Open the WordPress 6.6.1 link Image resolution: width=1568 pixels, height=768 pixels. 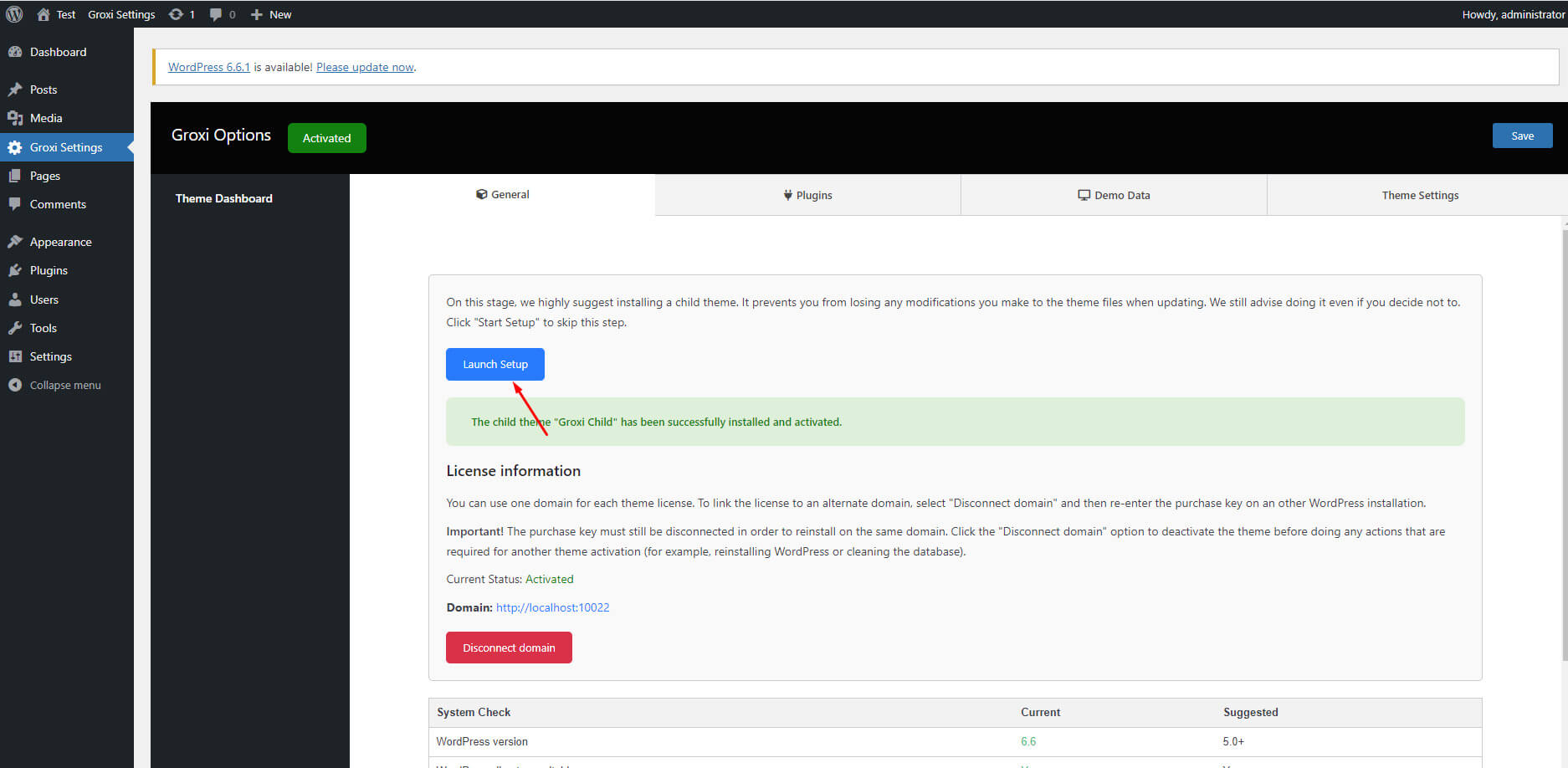click(209, 67)
